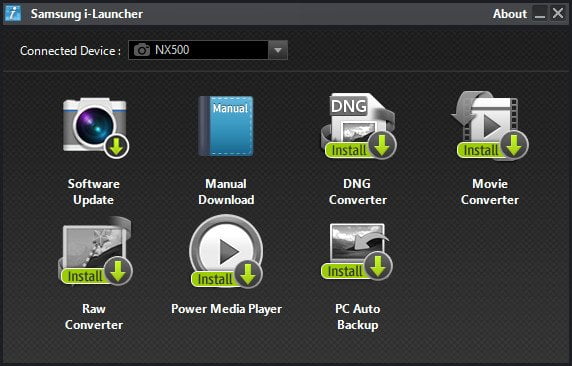Select the NX500 device field
The width and height of the screenshot is (572, 366).
(208, 50)
